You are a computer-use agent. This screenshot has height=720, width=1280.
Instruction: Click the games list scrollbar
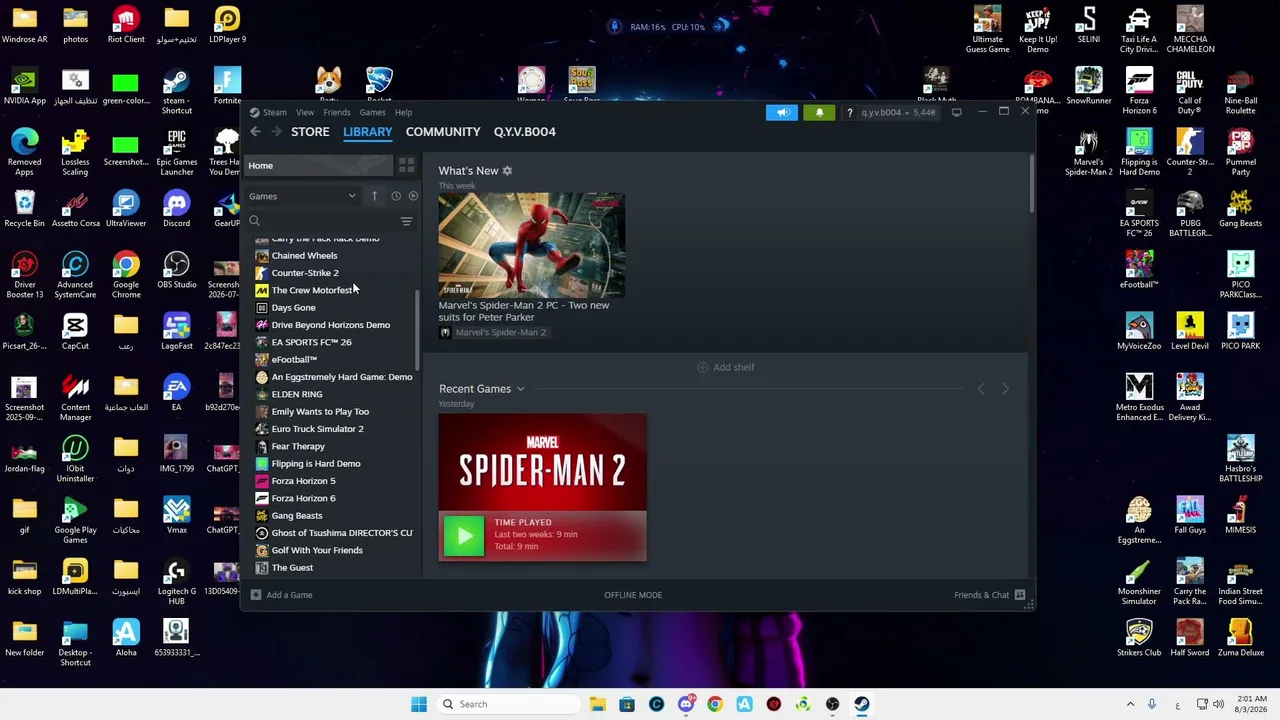[418, 330]
